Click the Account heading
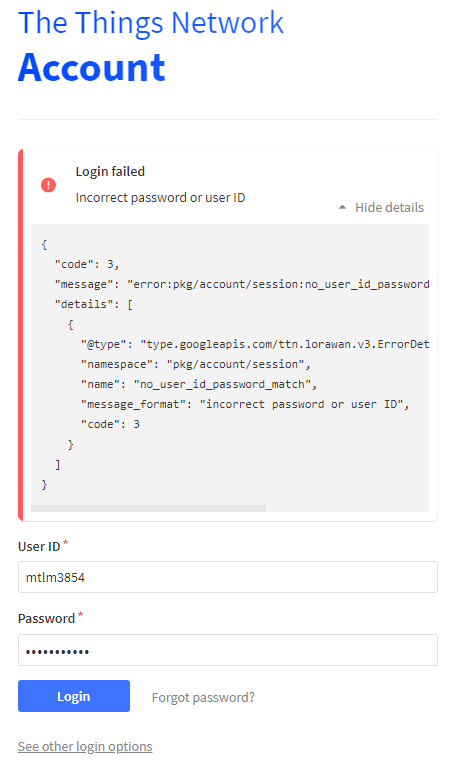The width and height of the screenshot is (465, 763). click(x=92, y=67)
